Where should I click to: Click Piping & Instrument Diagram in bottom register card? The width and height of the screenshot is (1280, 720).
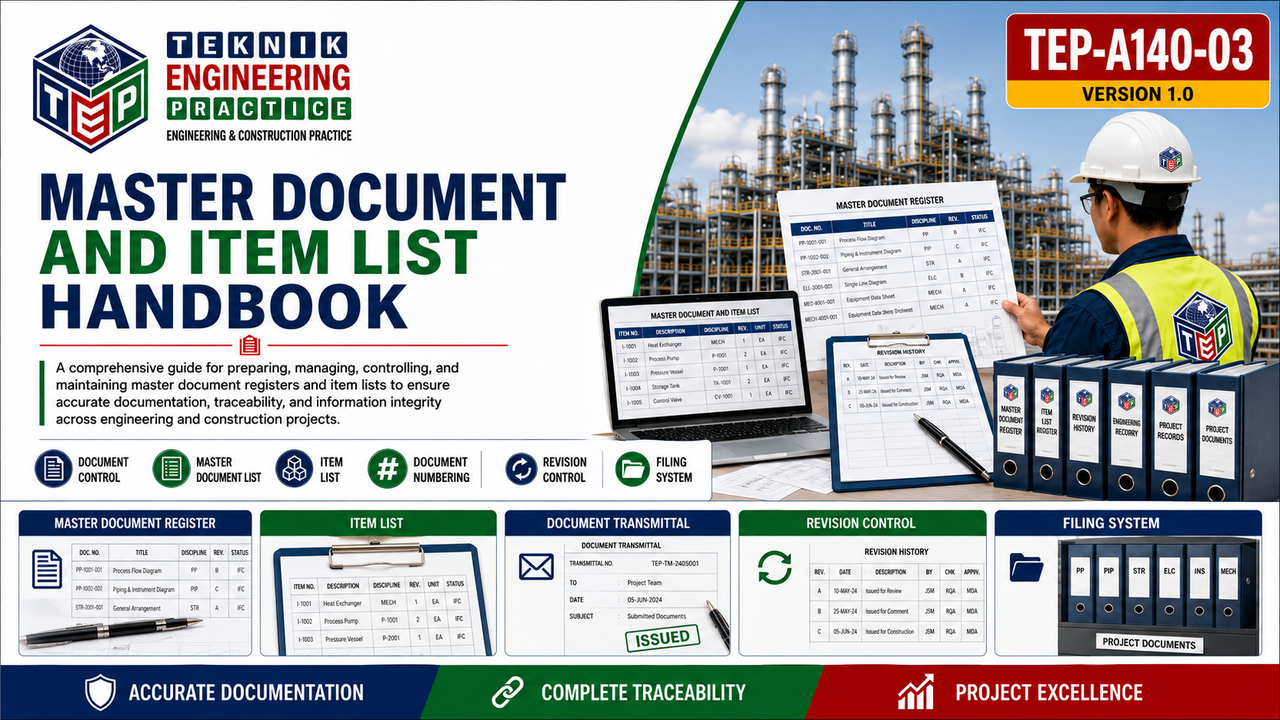pyautogui.click(x=143, y=589)
